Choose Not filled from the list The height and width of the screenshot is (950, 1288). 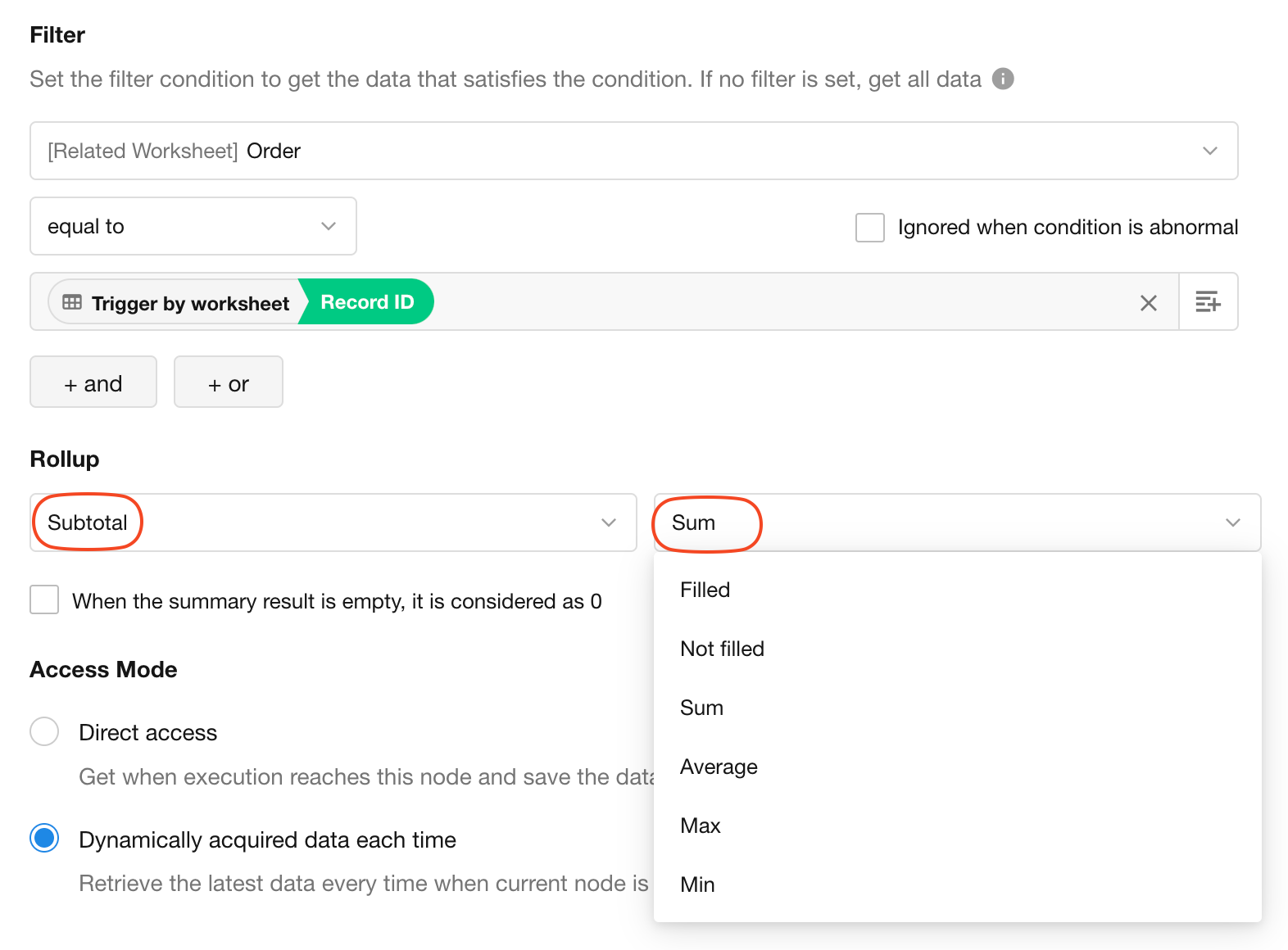[x=722, y=649]
